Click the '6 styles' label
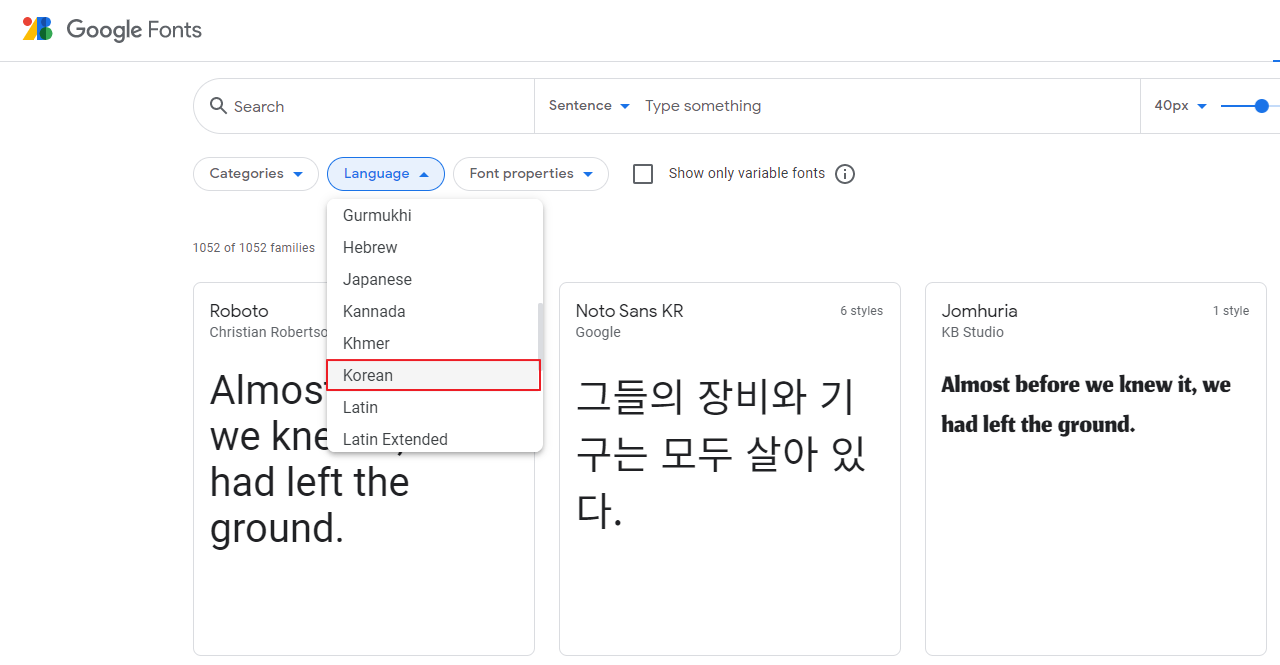This screenshot has height=665, width=1280. [861, 311]
